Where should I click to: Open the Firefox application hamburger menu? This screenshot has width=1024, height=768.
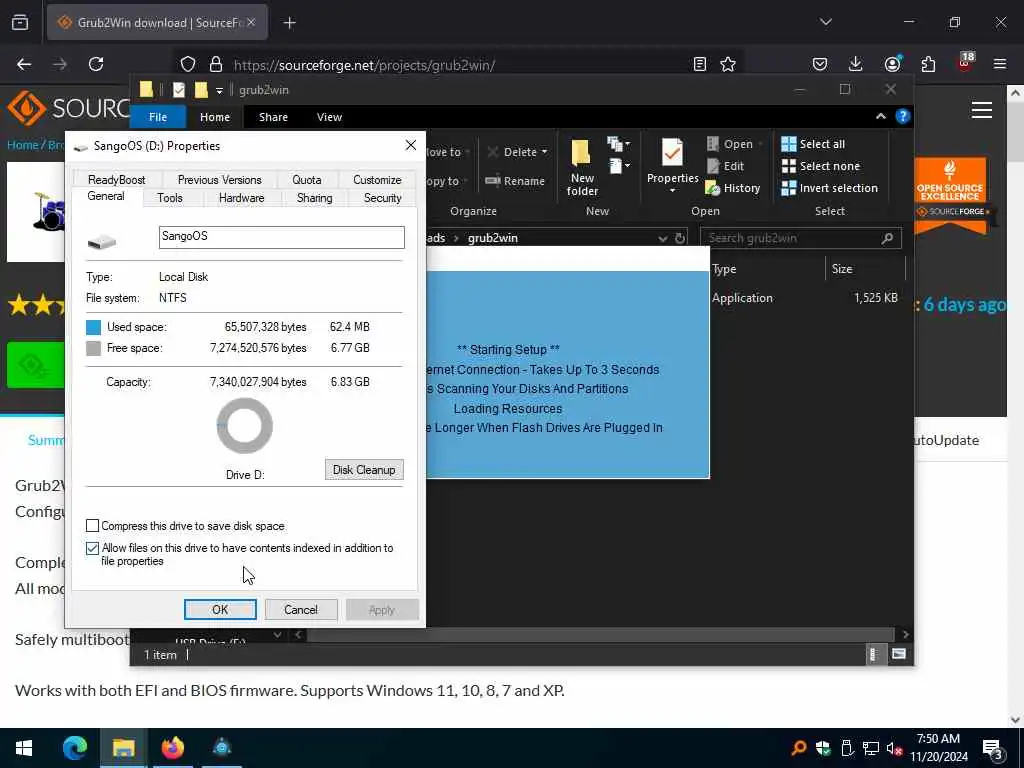coord(1000,64)
